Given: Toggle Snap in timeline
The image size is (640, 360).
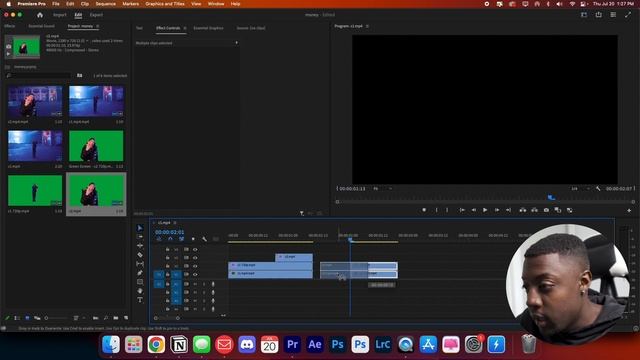Looking at the screenshot, I should tap(170, 239).
